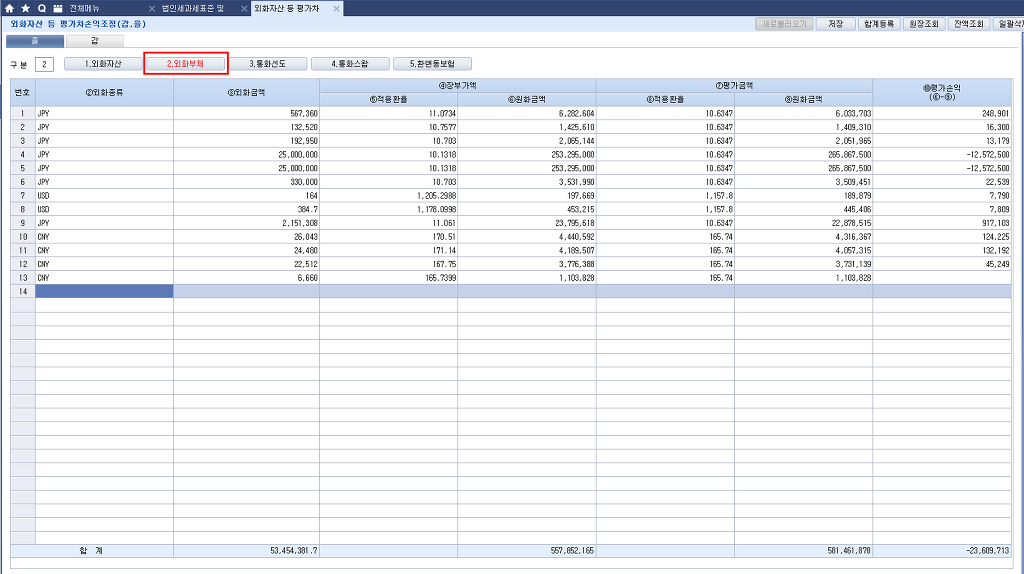Click the 저장 save button
The image size is (1024, 574).
pos(835,23)
